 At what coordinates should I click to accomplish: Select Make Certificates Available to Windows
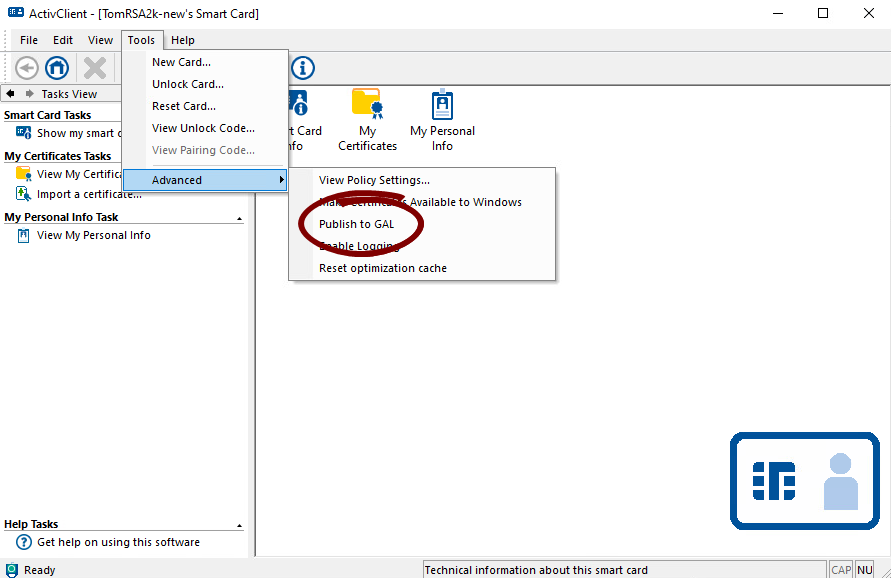(422, 202)
